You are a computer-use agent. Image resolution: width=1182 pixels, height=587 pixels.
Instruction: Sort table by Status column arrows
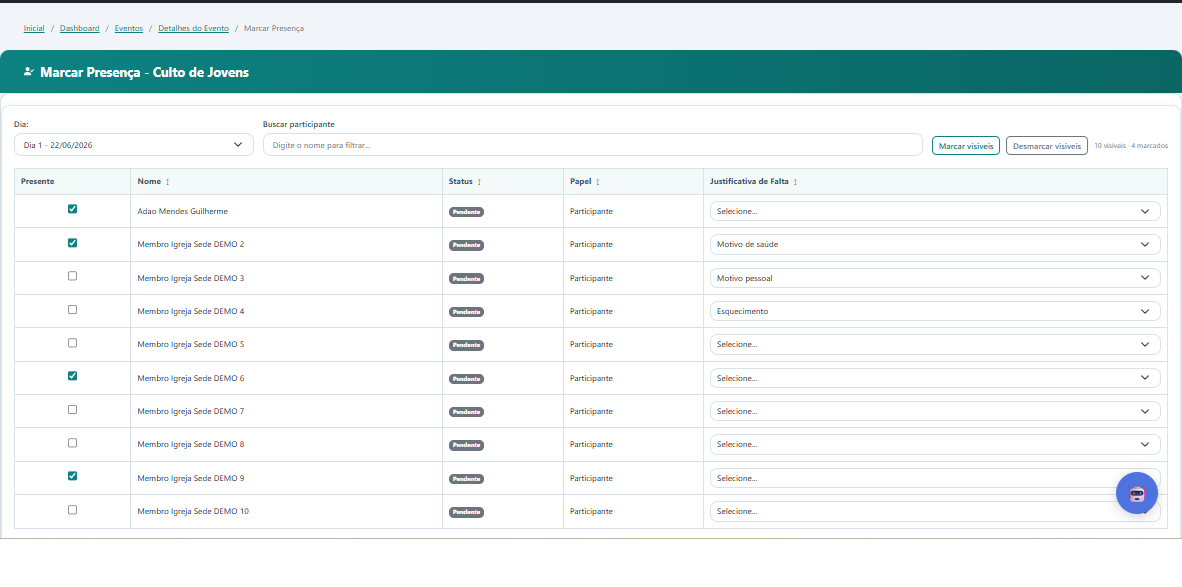pos(479,182)
